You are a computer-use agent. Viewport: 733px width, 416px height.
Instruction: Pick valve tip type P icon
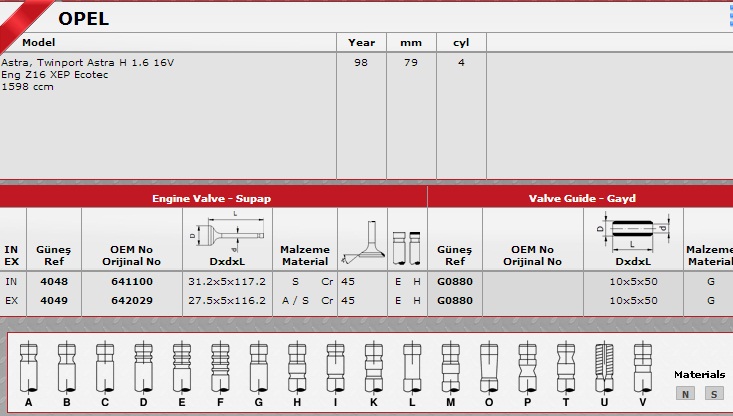pos(527,366)
